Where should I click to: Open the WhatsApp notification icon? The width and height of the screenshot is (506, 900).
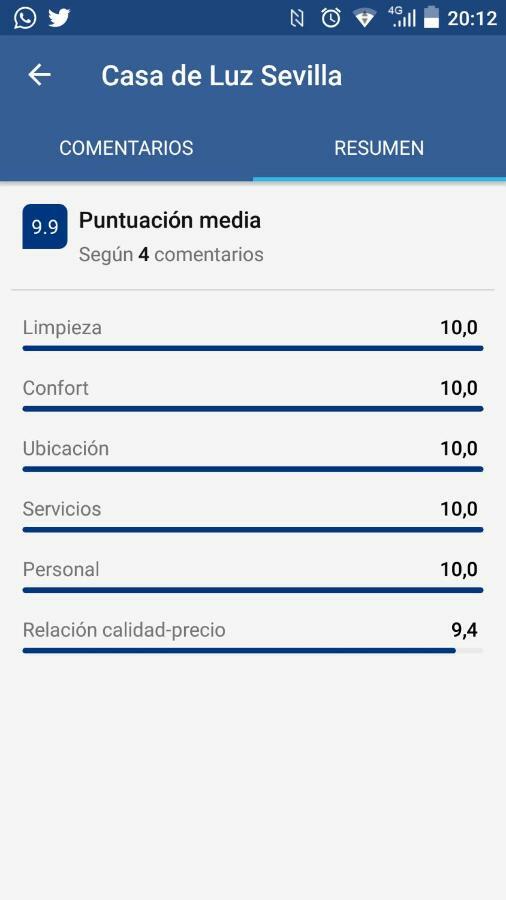pyautogui.click(x=25, y=18)
